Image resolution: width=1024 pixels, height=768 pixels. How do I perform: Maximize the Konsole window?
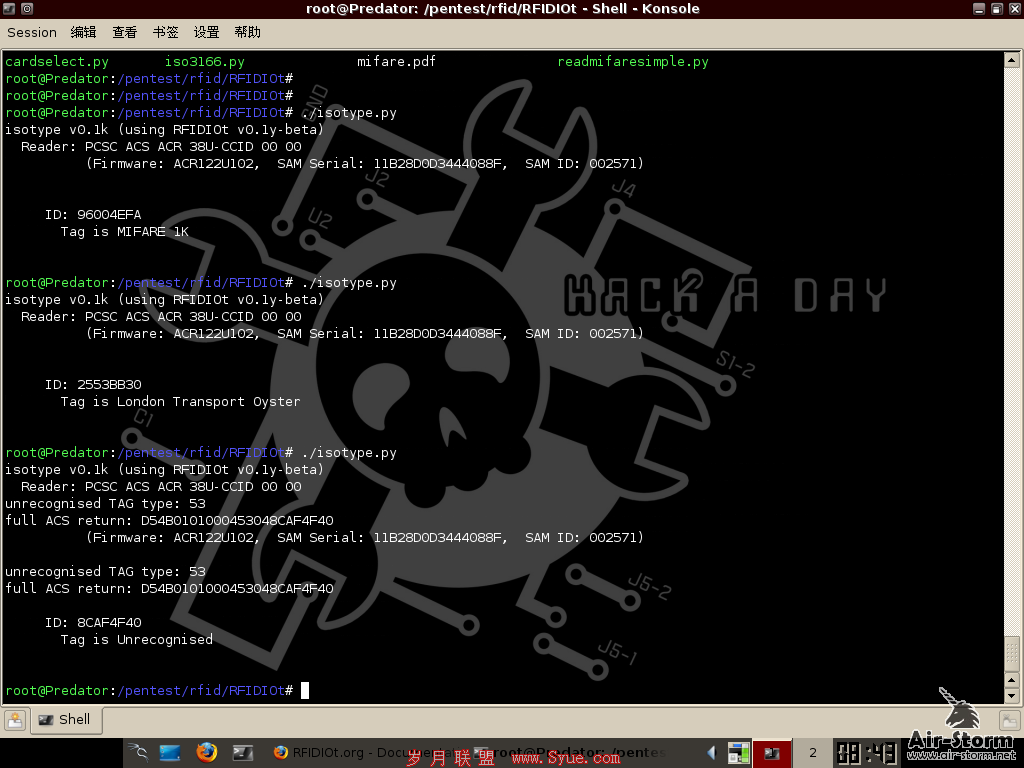click(997, 8)
